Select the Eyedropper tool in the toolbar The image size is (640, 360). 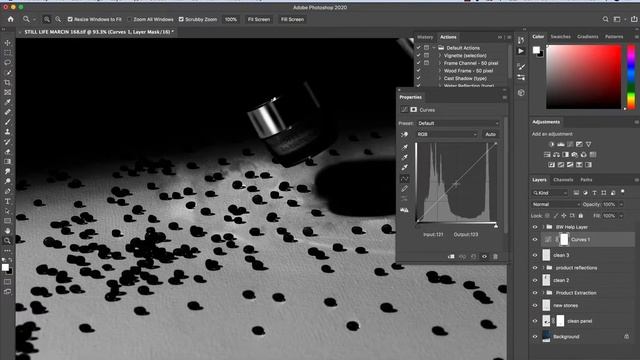click(x=7, y=102)
